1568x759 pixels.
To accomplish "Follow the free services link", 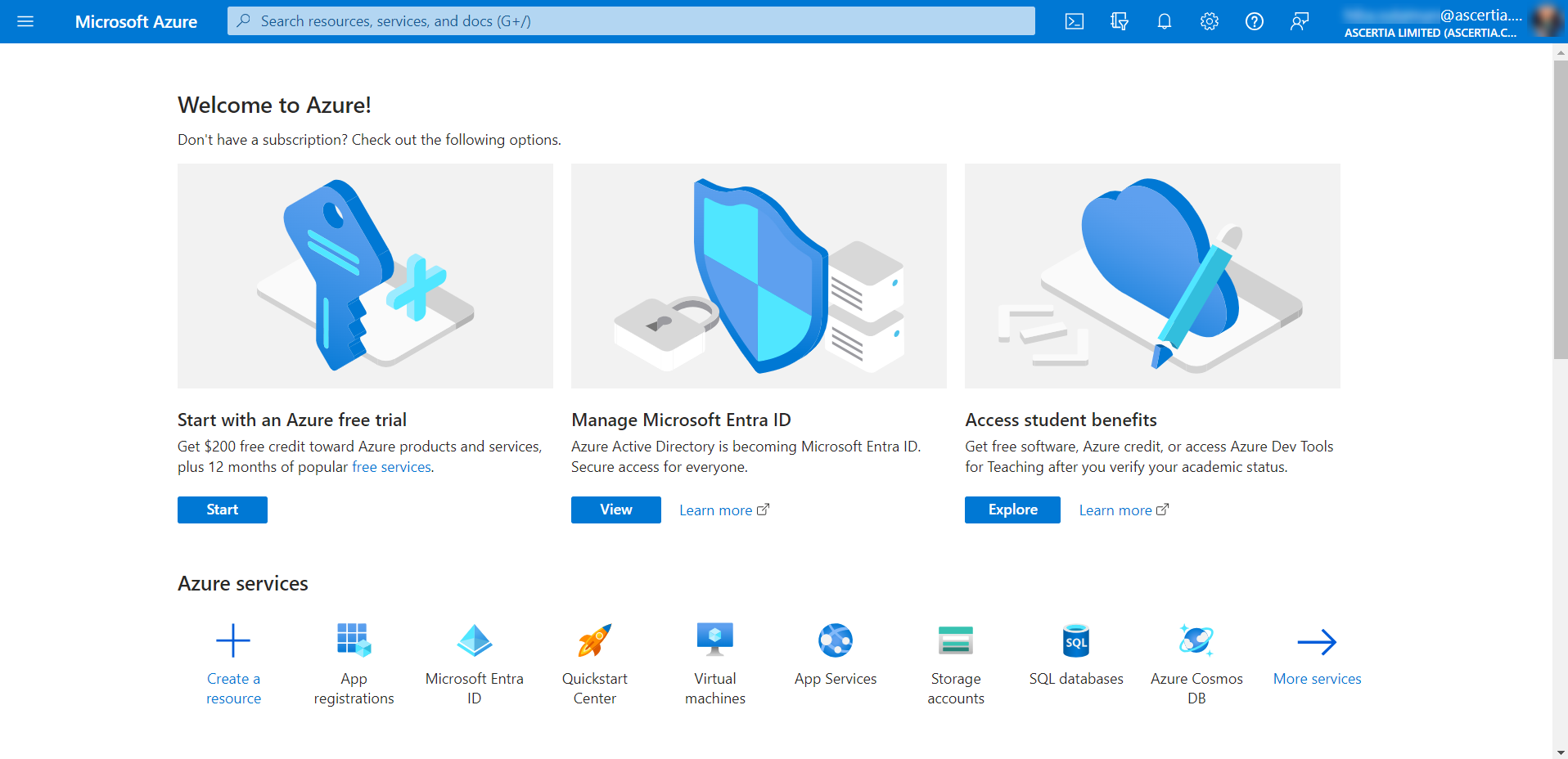I will pos(391,467).
